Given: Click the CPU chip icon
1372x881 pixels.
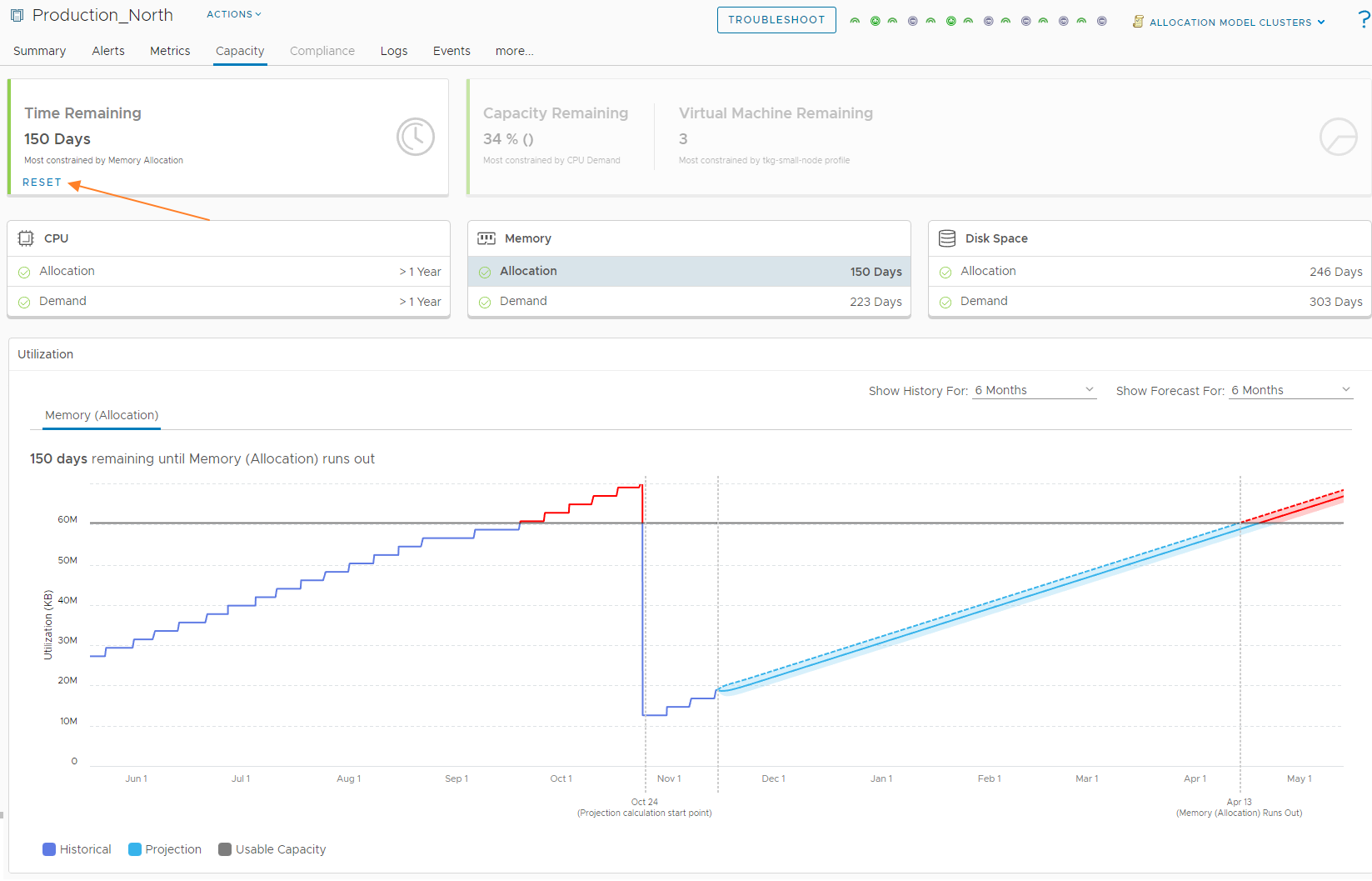Looking at the screenshot, I should [x=26, y=238].
